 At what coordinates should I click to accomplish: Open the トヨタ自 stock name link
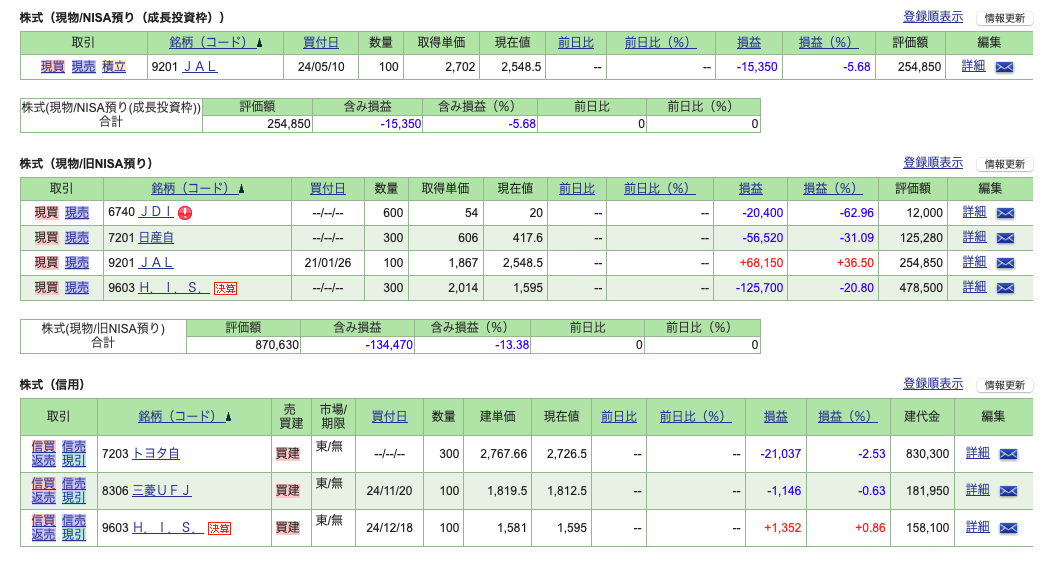[156, 454]
